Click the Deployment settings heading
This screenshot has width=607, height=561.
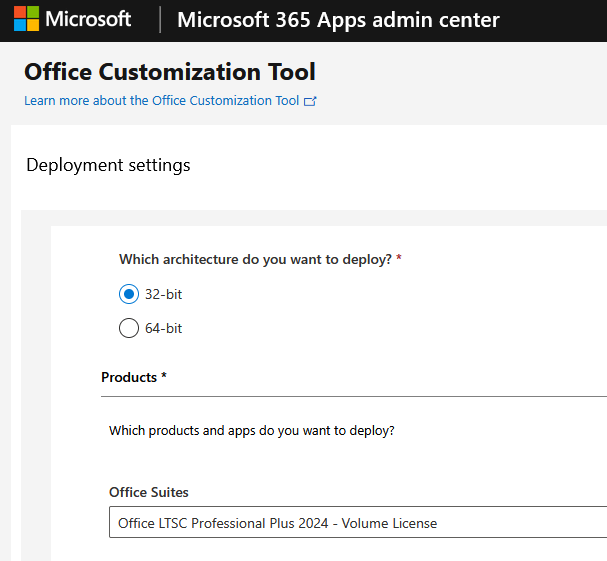[x=108, y=165]
